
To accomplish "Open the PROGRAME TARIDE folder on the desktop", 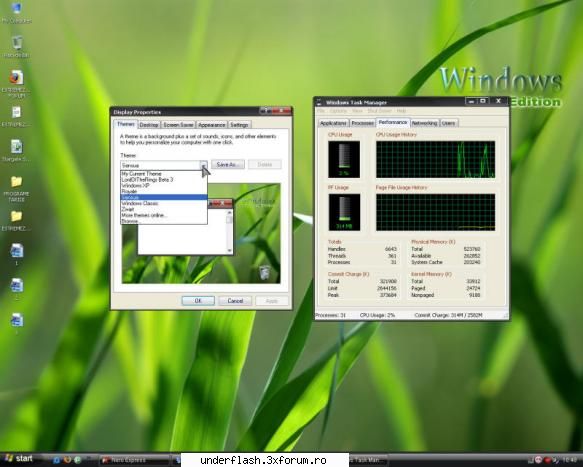I will (x=16, y=189).
